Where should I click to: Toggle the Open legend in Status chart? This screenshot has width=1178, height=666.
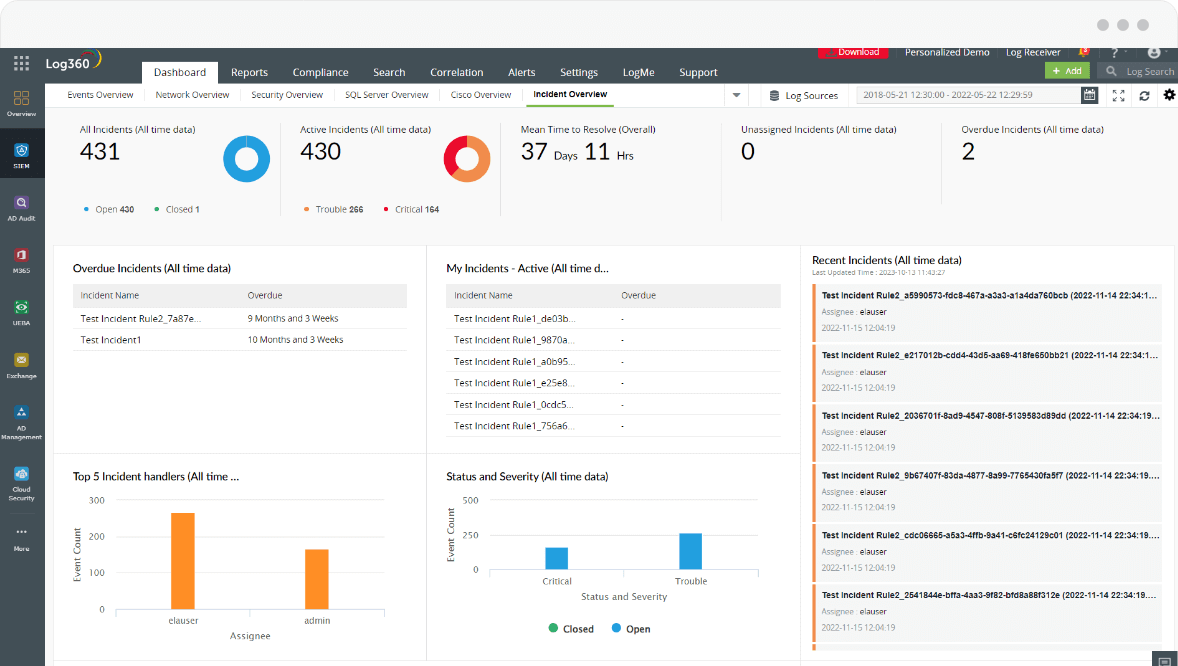point(630,629)
